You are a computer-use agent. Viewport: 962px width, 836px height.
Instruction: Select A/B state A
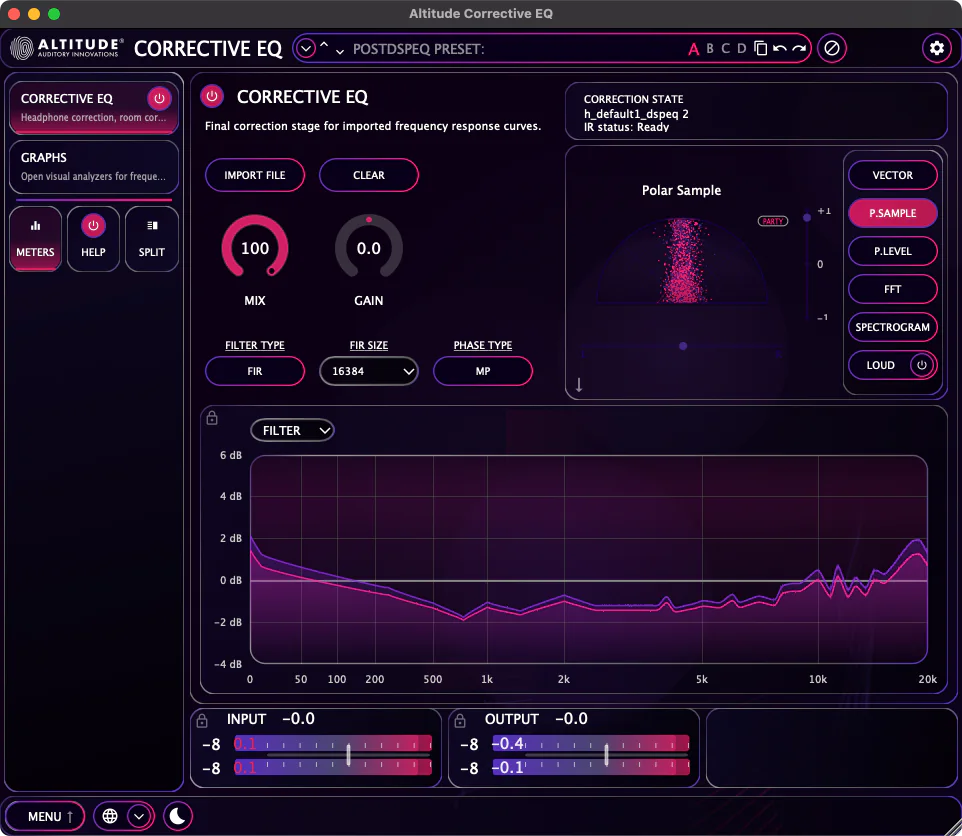(693, 49)
